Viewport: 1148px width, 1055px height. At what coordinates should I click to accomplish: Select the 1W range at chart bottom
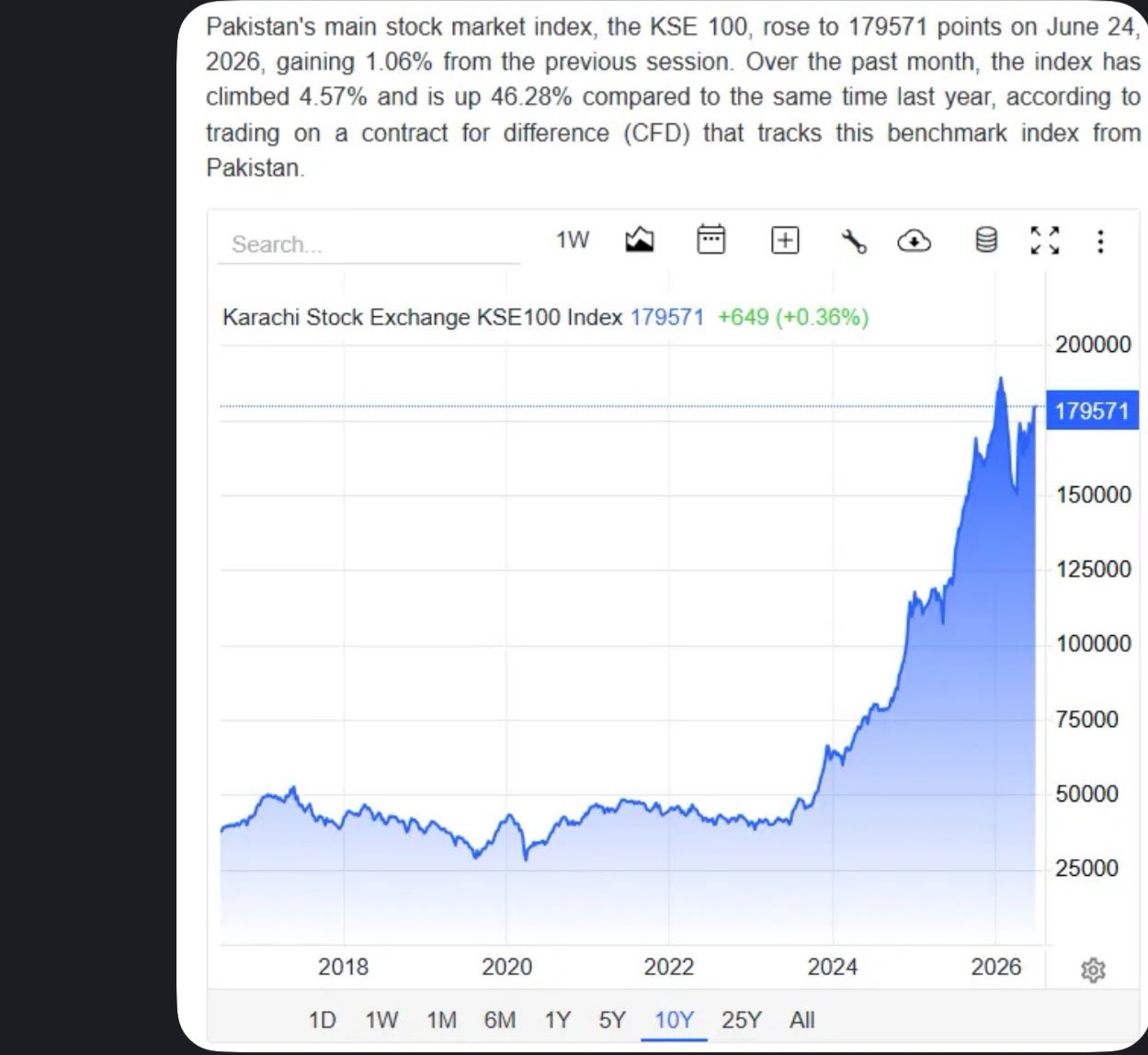tap(381, 1020)
